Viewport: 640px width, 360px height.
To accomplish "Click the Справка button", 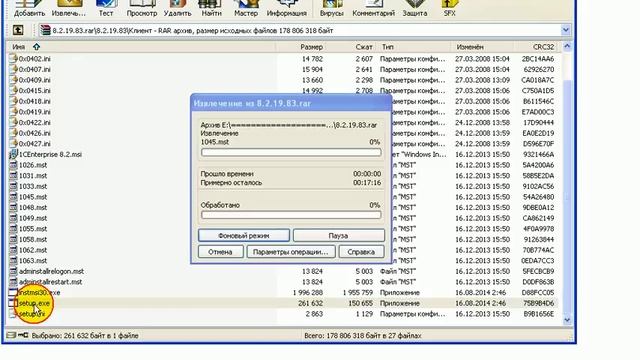I will (x=361, y=252).
